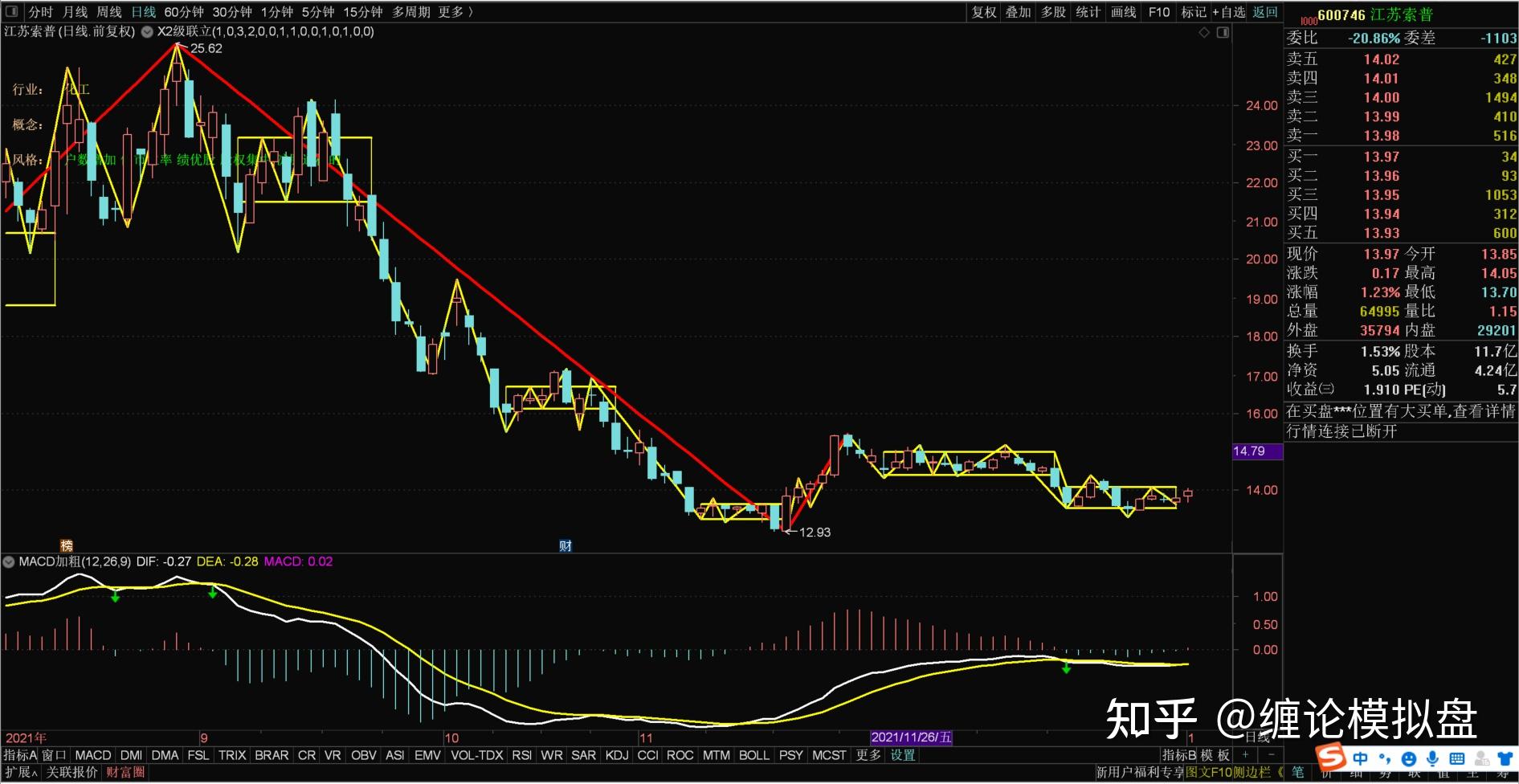Select the 5分钟 period

pos(318,12)
